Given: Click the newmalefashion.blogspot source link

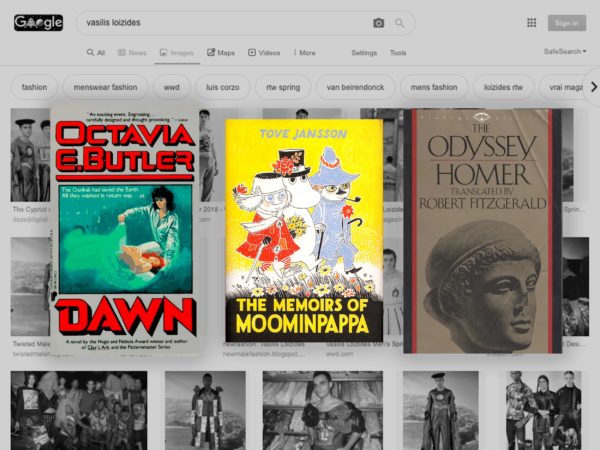Looking at the screenshot, I should pyautogui.click(x=263, y=354).
